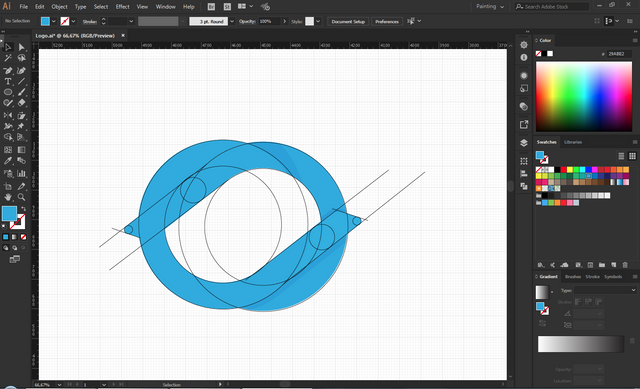Image resolution: width=640 pixels, height=389 pixels.
Task: Select the Gradient tool in toolbox
Action: [x=22, y=150]
